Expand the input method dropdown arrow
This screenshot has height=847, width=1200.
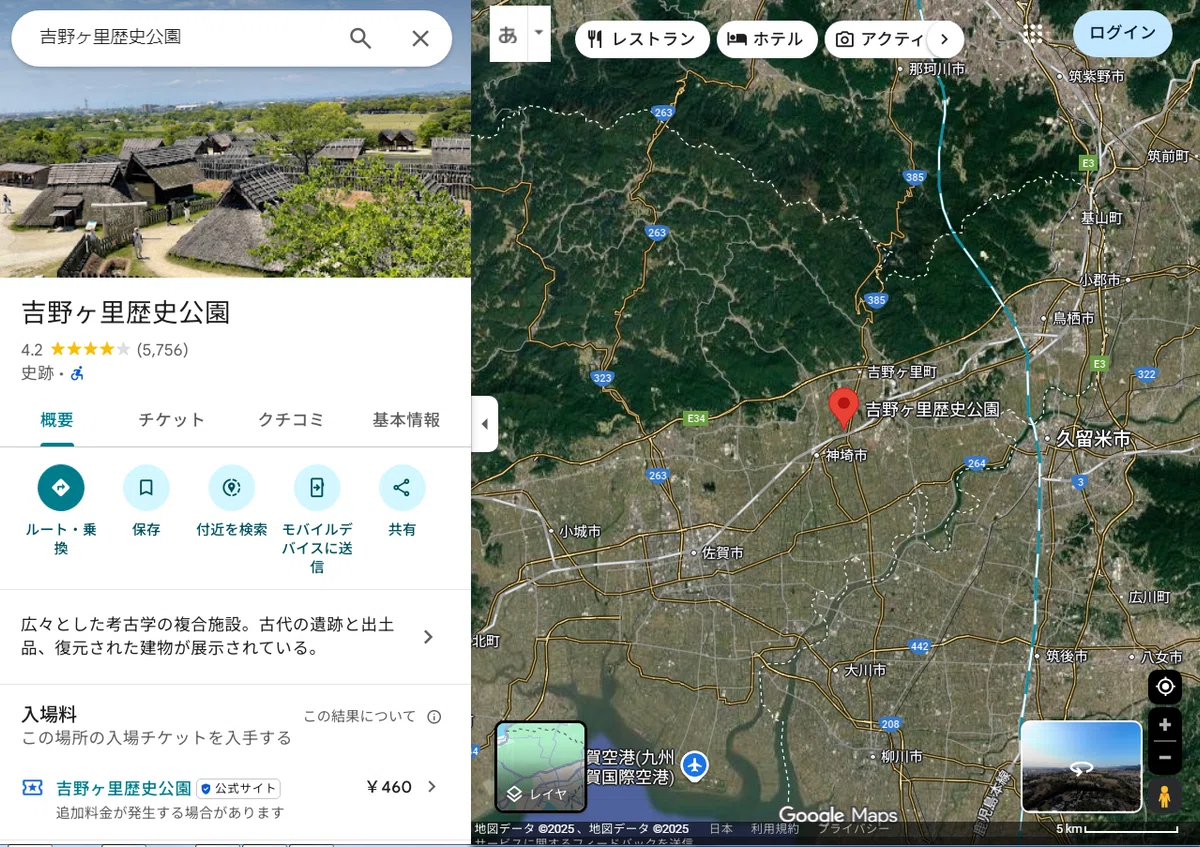coord(539,33)
